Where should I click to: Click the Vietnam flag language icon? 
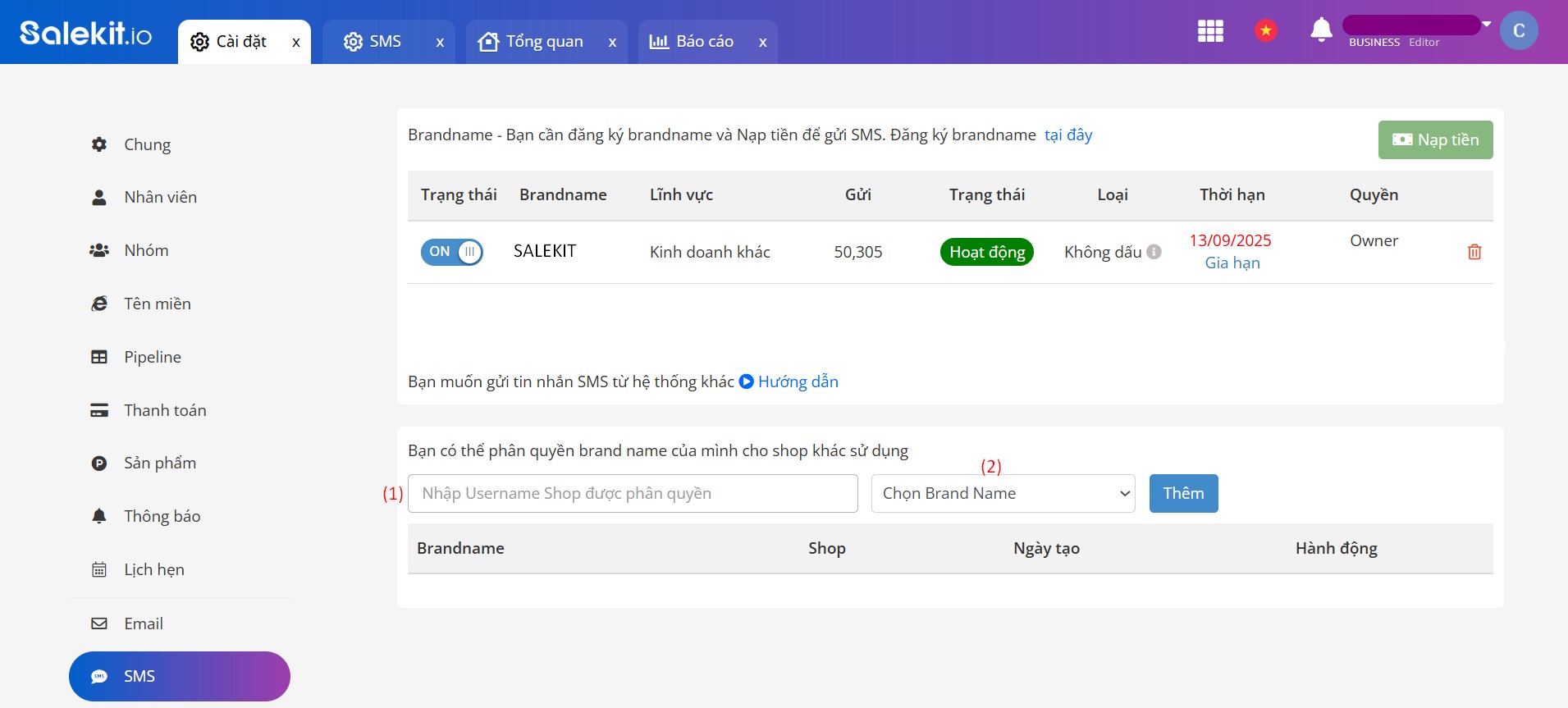tap(1266, 31)
